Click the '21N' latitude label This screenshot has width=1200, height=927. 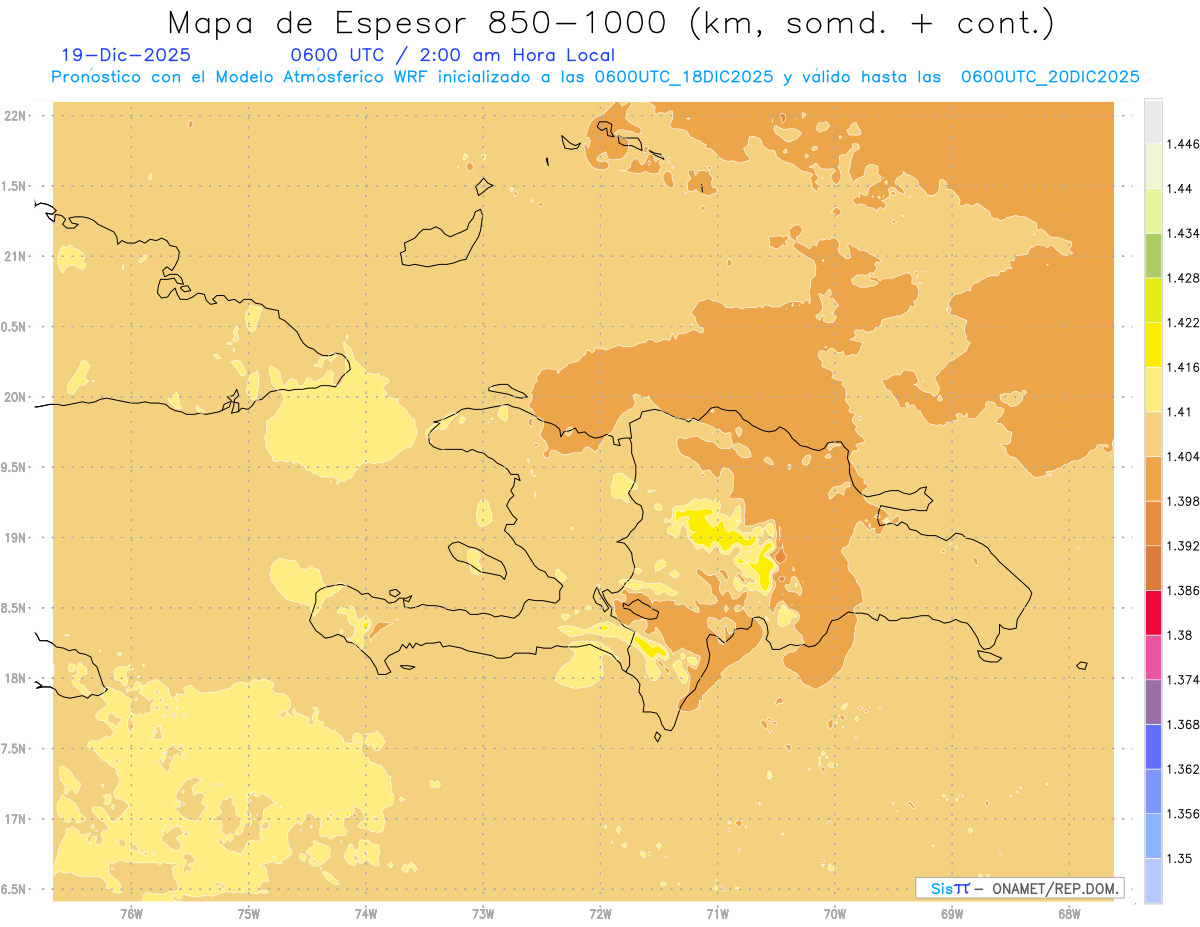pos(15,256)
